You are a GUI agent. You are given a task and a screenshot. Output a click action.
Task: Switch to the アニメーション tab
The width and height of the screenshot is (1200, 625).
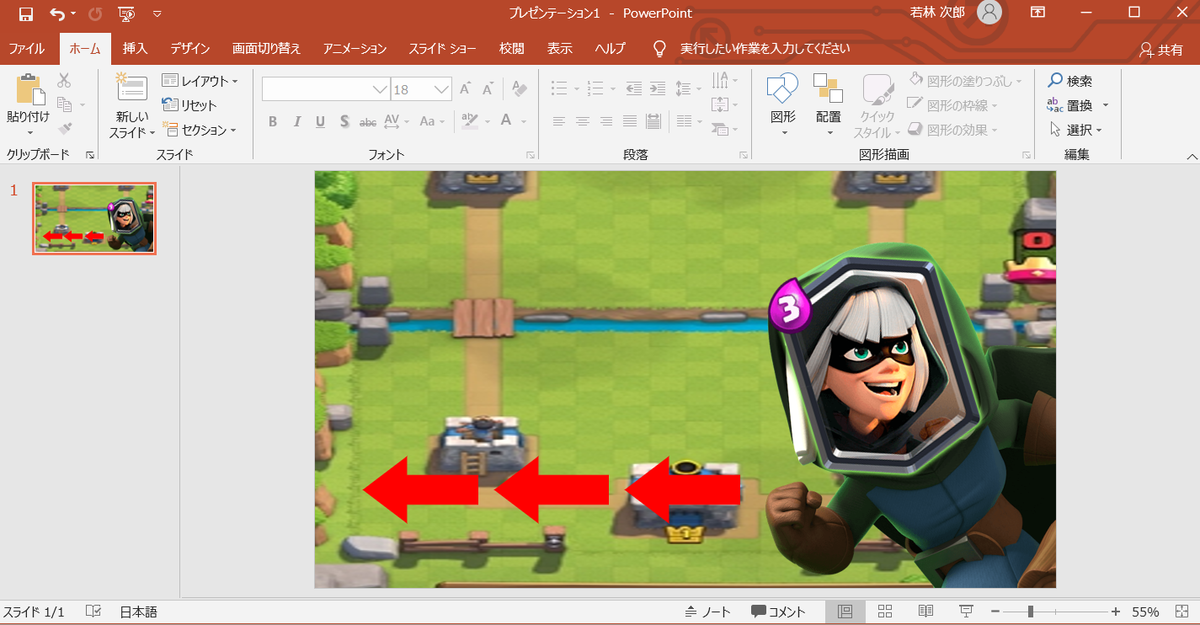(354, 49)
